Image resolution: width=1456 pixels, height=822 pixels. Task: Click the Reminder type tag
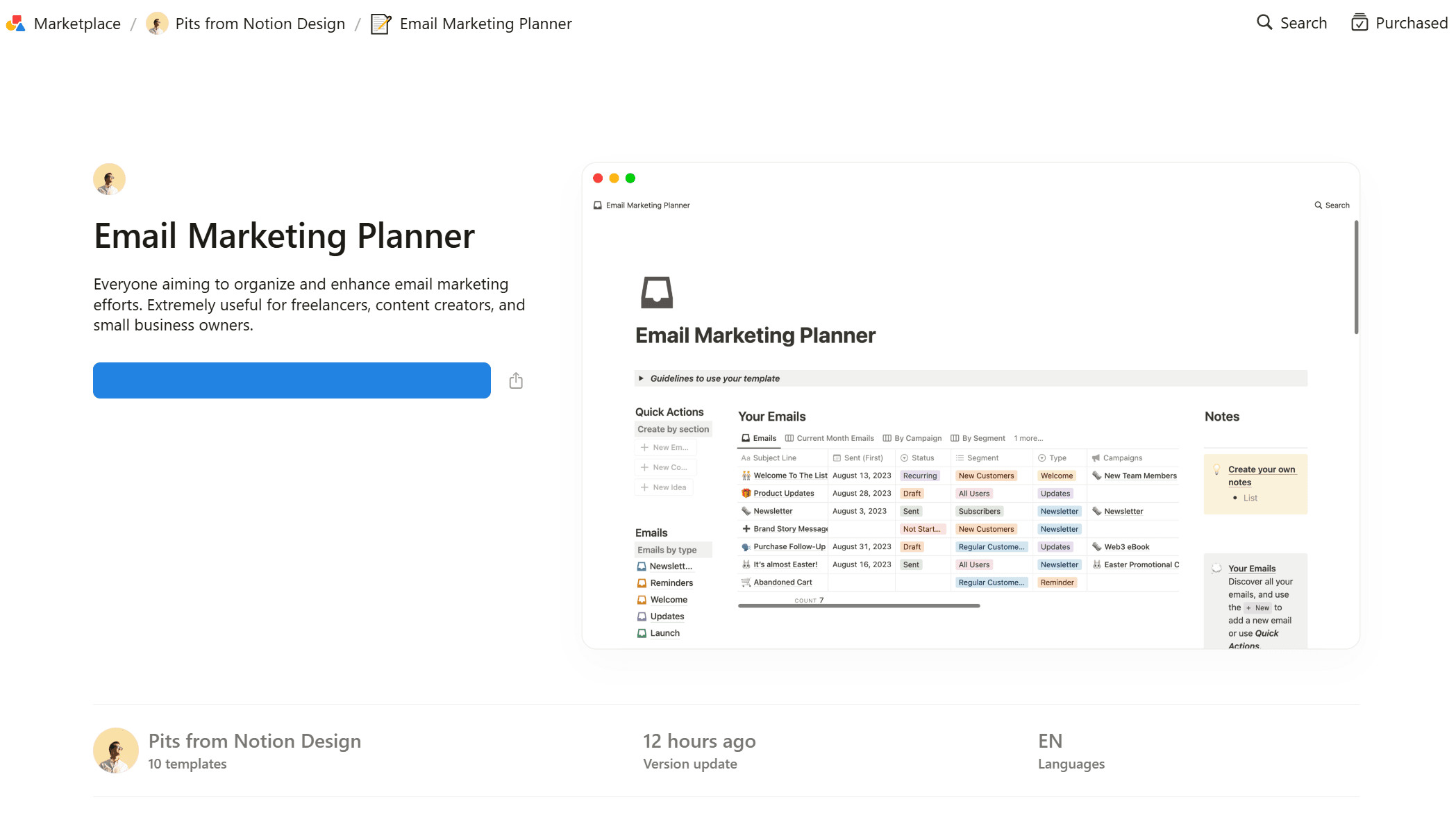coord(1057,582)
